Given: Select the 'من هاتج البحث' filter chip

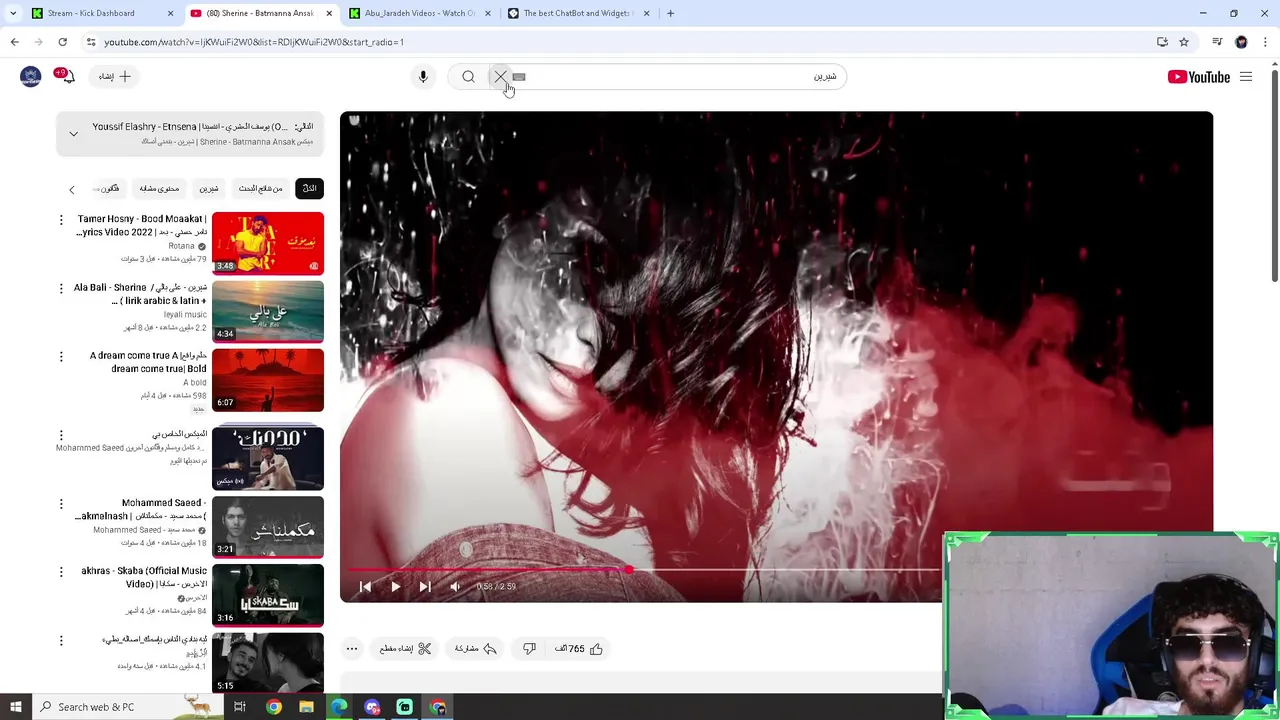Looking at the screenshot, I should point(260,189).
